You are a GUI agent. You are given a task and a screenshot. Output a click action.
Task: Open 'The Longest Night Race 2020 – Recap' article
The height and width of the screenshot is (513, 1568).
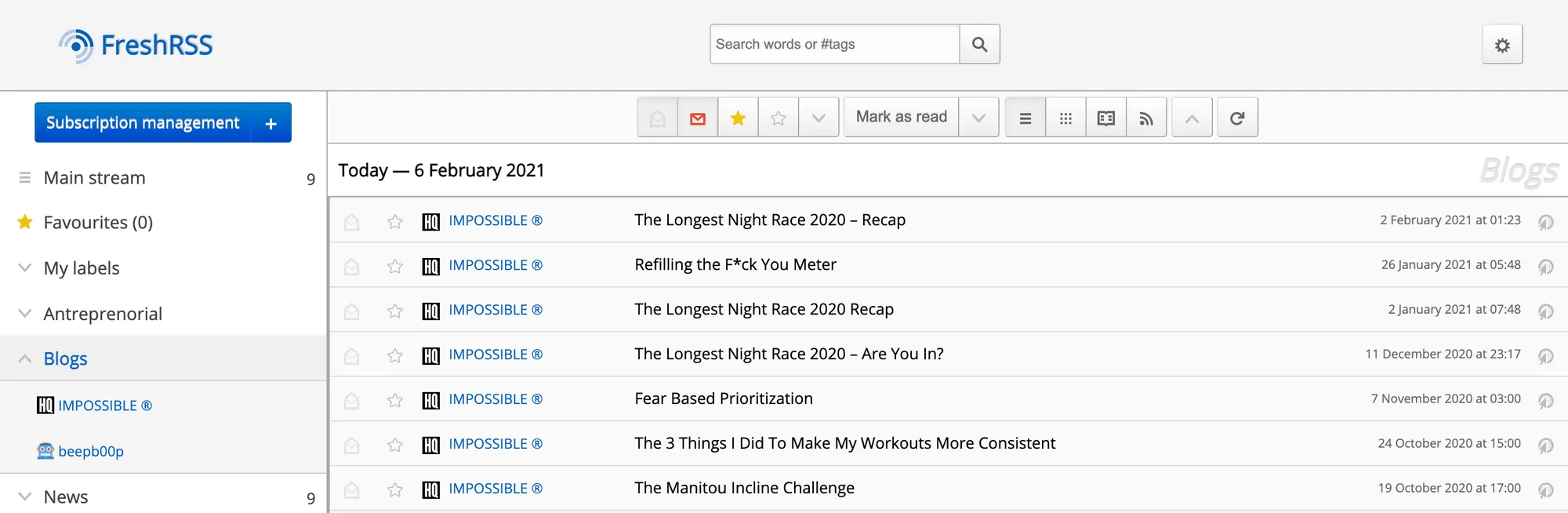click(x=770, y=220)
